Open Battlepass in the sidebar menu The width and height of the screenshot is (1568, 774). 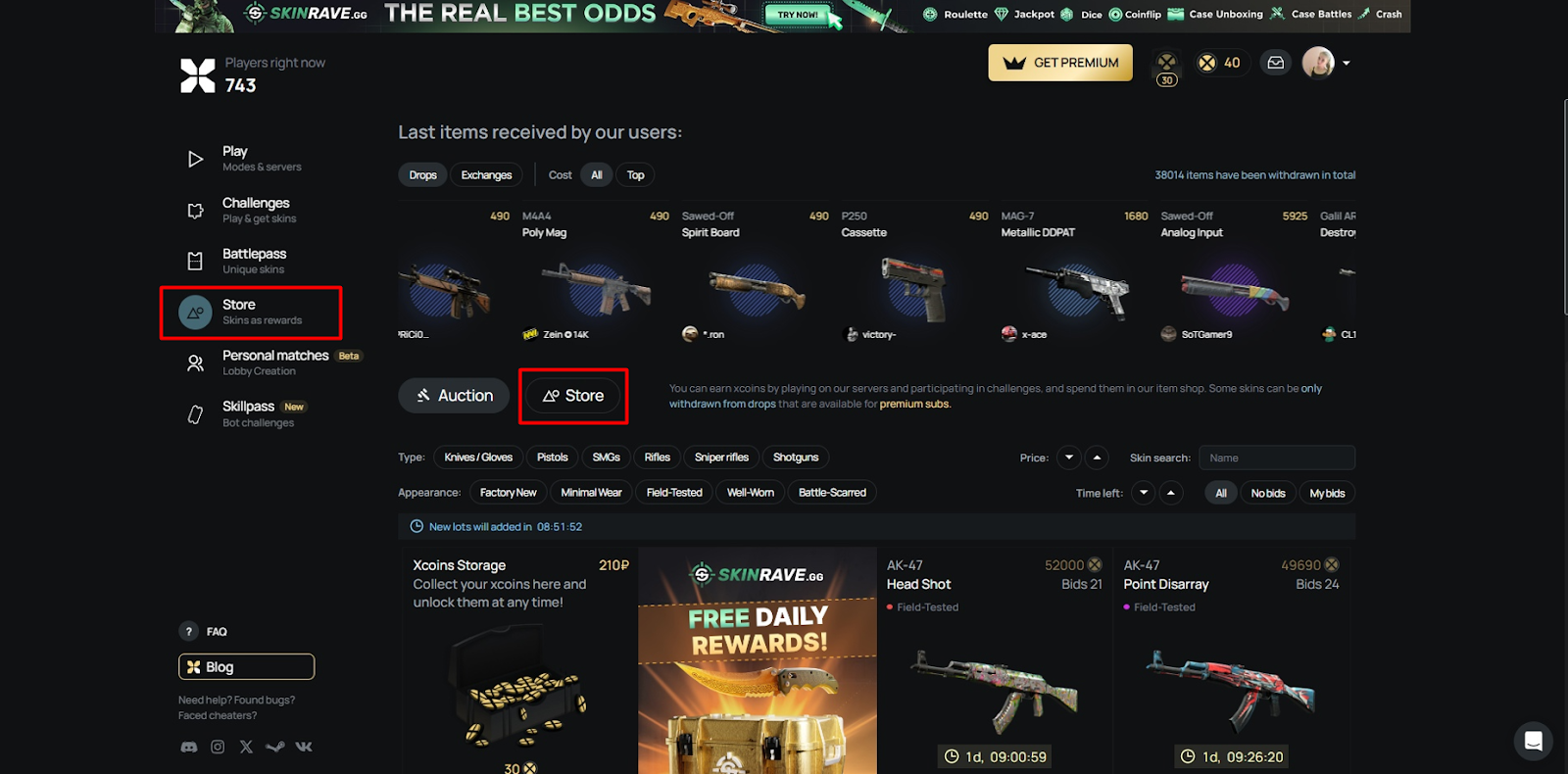tap(254, 261)
